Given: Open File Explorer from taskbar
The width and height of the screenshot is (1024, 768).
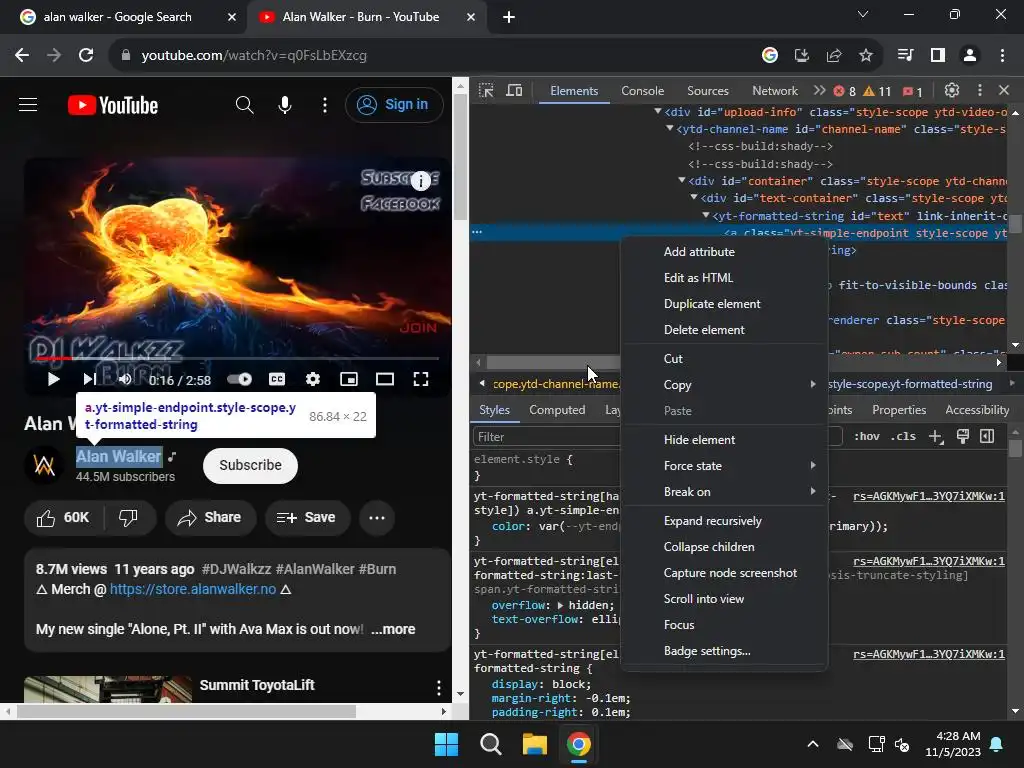Looking at the screenshot, I should click(x=534, y=744).
